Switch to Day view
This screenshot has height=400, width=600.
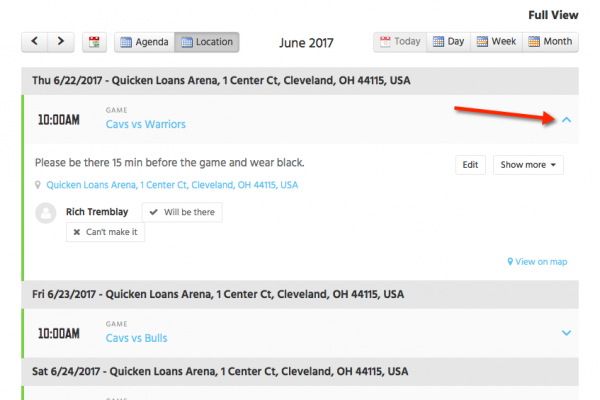click(x=448, y=42)
